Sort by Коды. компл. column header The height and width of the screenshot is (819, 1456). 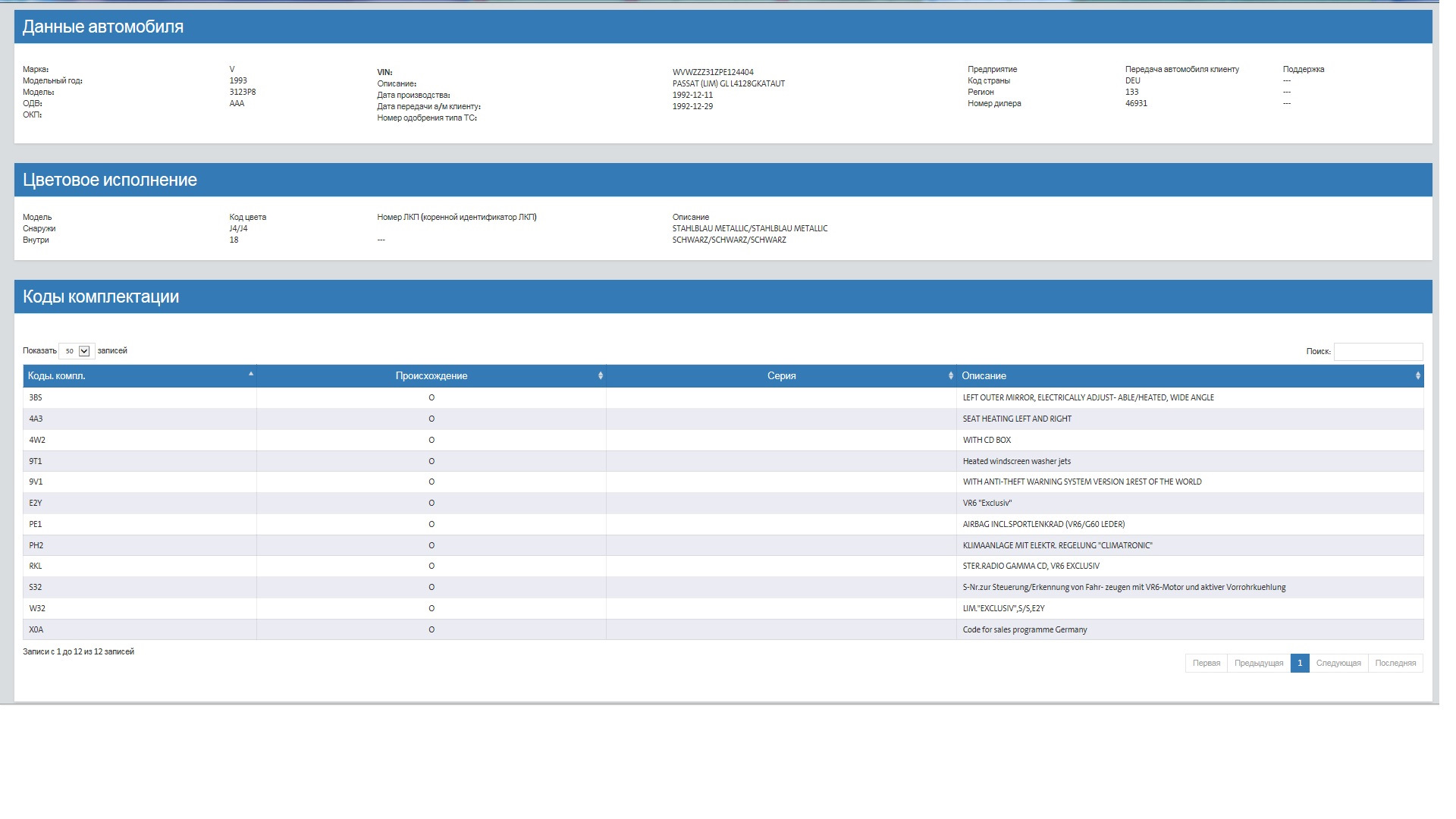[140, 376]
